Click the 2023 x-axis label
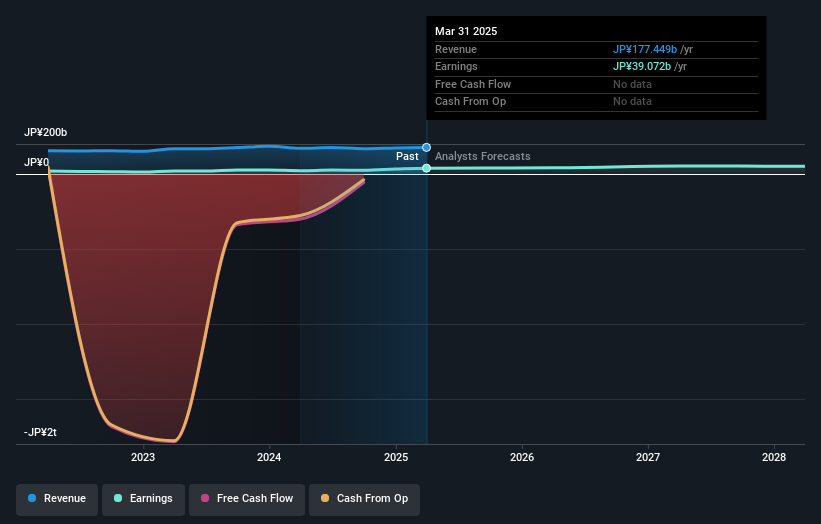Image resolution: width=821 pixels, height=524 pixels. 143,457
